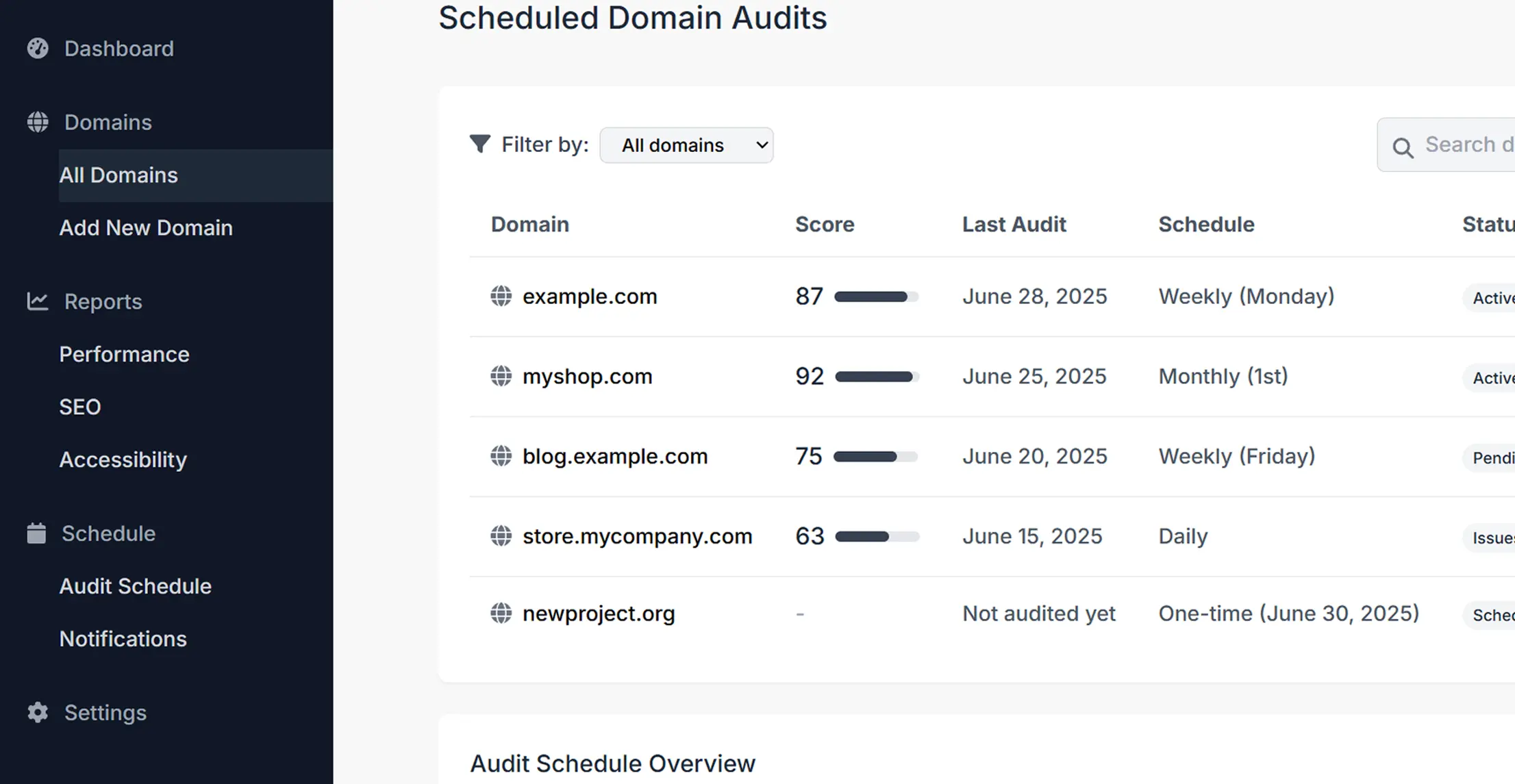Open Settings via the gear icon
Screen dimensions: 1515x784
(x=37, y=712)
